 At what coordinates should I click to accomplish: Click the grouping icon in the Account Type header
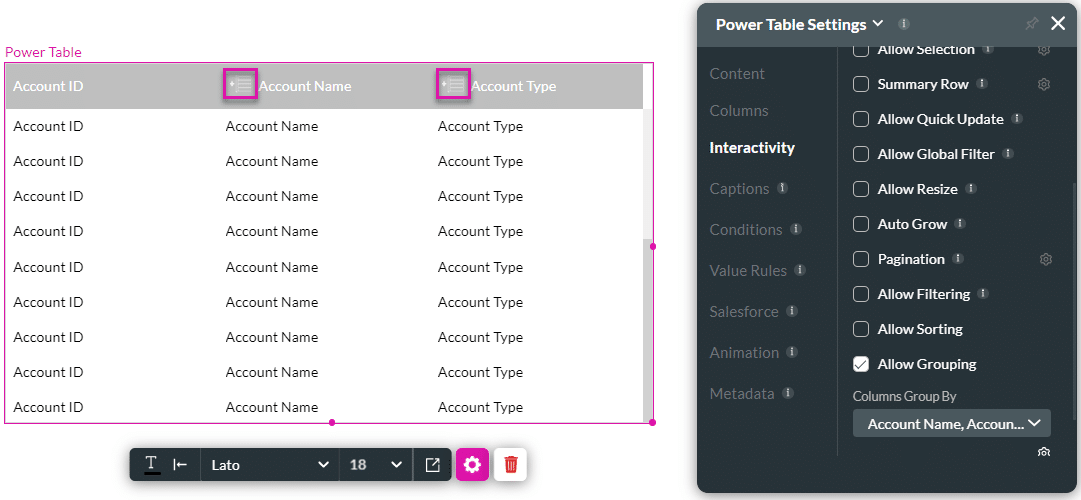[454, 84]
